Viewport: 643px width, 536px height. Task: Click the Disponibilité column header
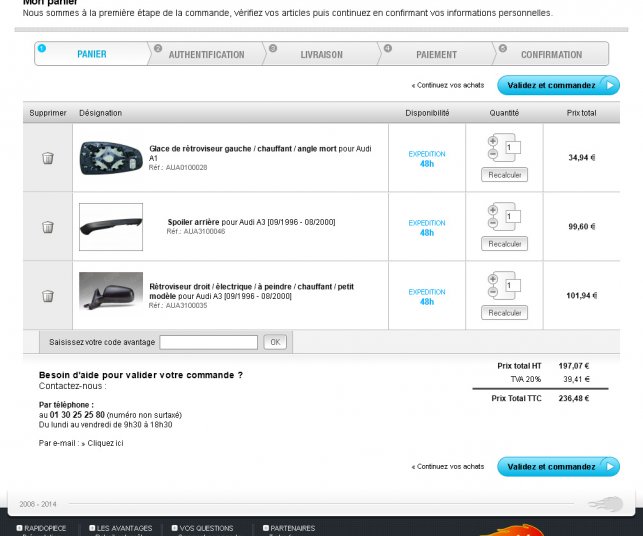[427, 113]
